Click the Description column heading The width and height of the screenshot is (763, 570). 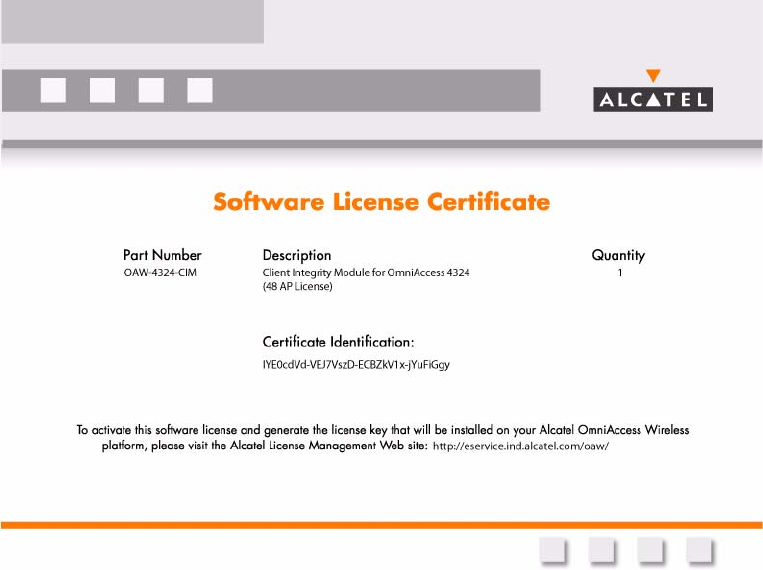297,255
